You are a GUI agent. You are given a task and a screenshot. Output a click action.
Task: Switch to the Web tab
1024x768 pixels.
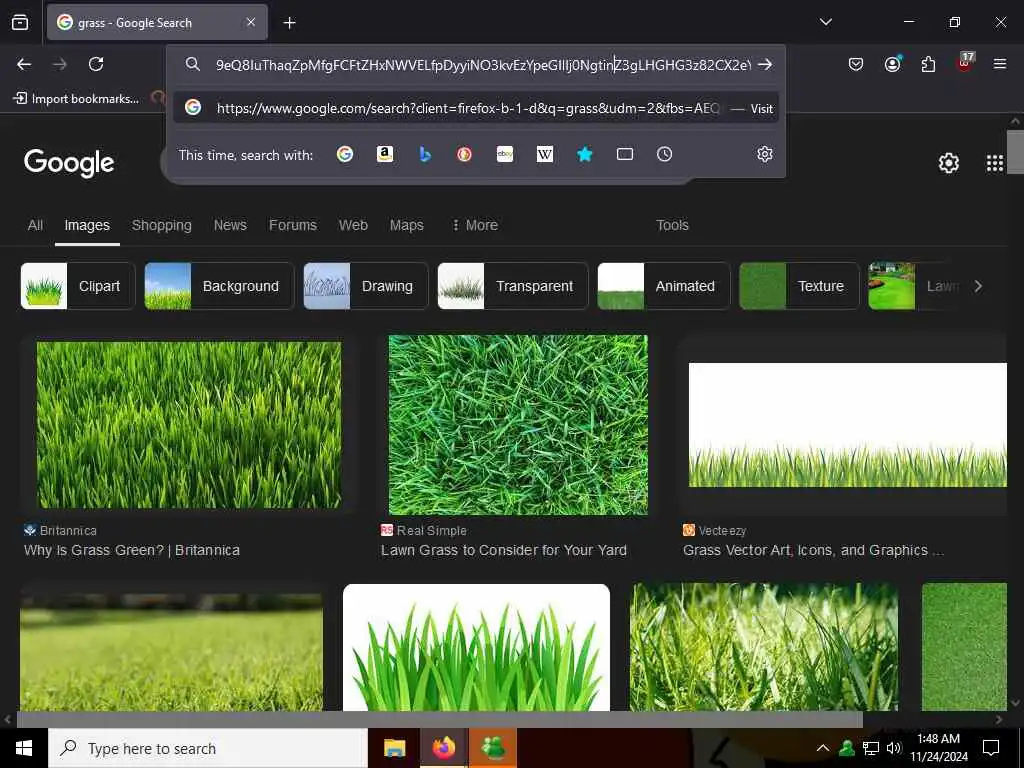(353, 225)
